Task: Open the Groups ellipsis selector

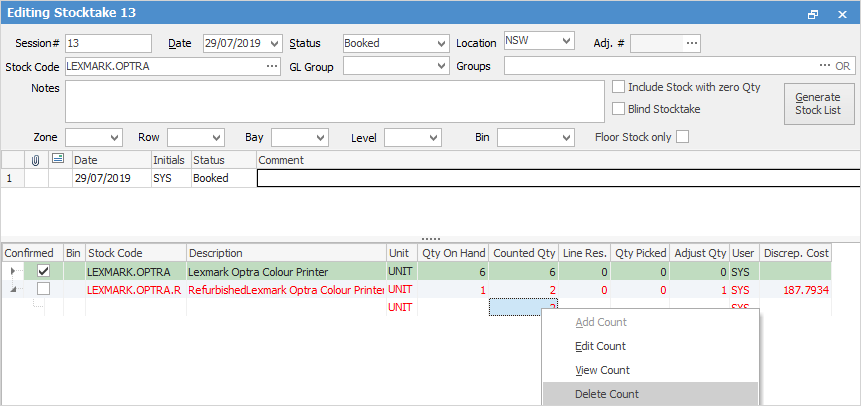Action: tap(825, 66)
